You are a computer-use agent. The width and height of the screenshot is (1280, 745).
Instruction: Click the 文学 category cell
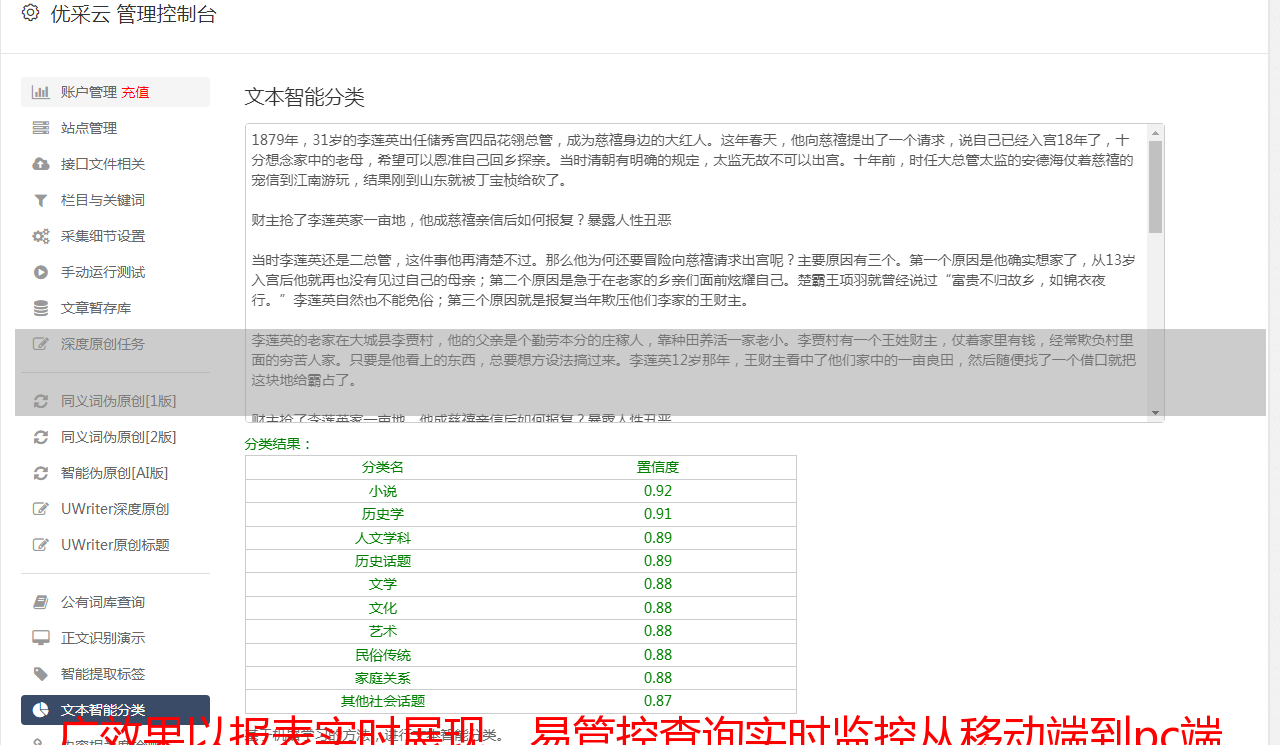383,584
